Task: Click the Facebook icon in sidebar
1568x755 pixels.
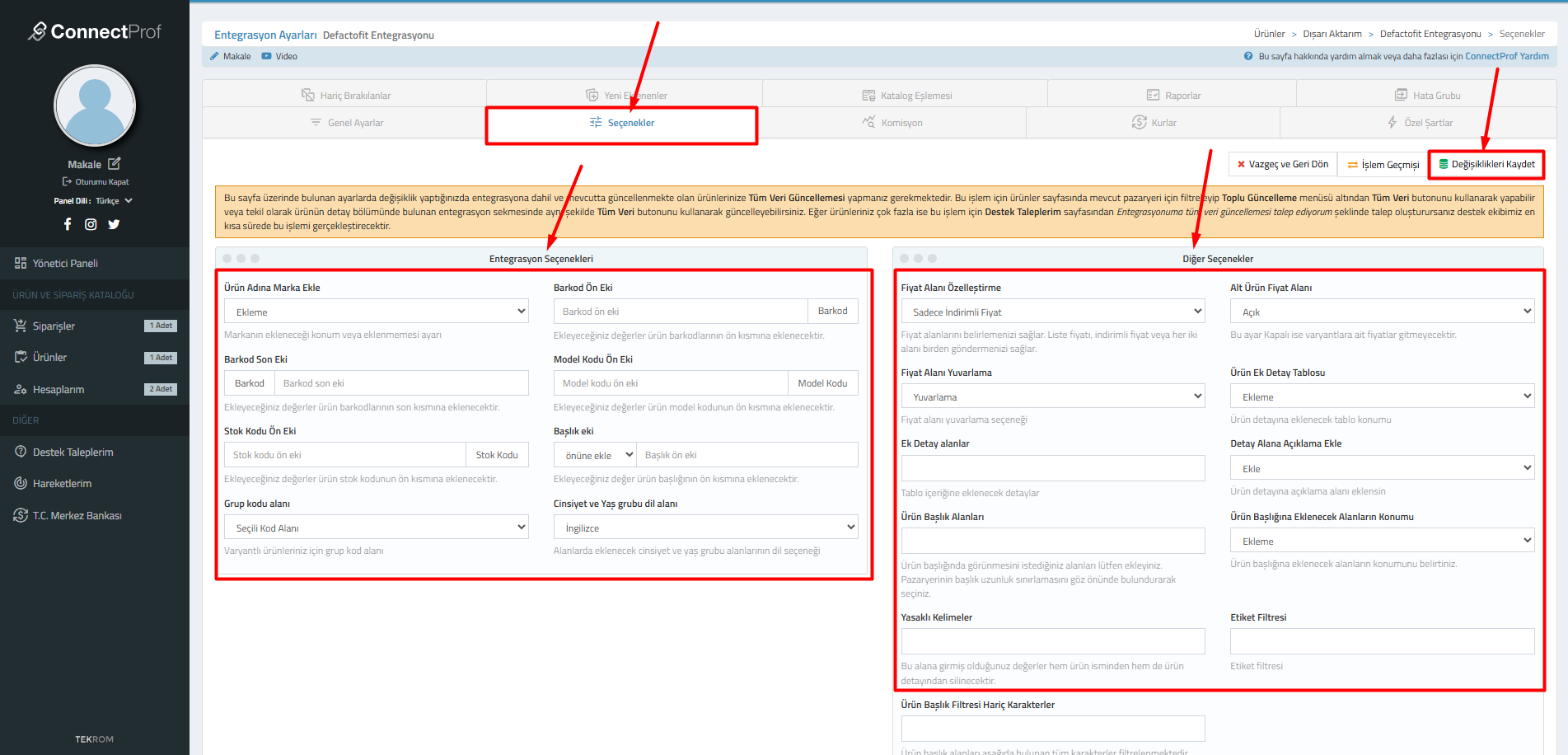Action: (x=68, y=224)
